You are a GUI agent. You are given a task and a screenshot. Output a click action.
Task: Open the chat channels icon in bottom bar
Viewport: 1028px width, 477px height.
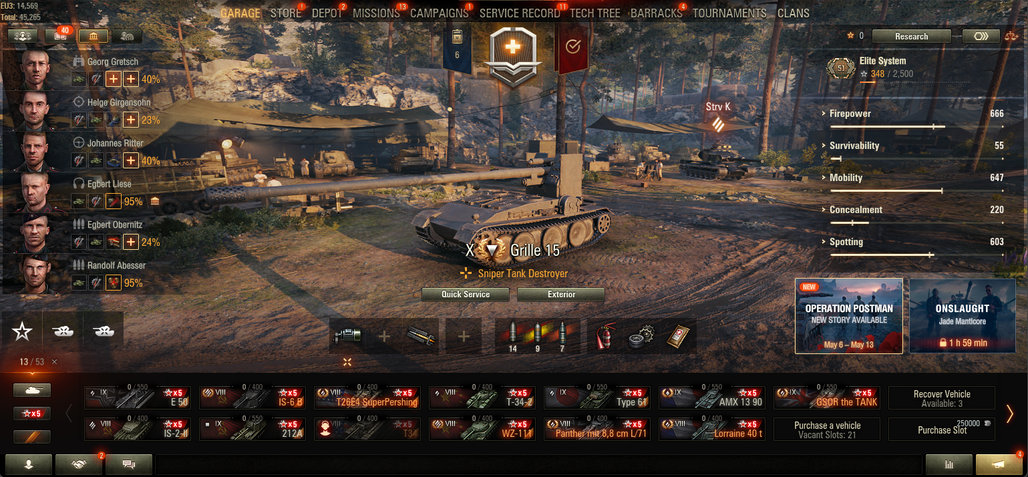click(x=128, y=465)
